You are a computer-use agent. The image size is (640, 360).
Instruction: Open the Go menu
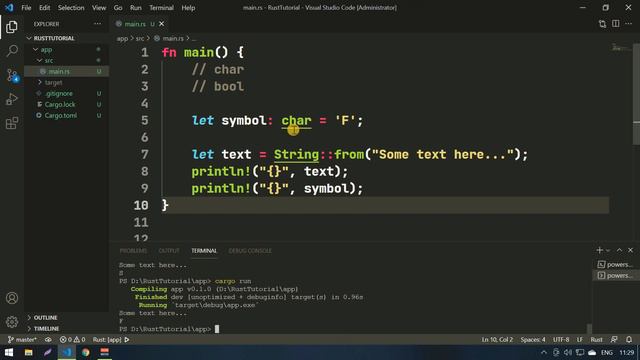tap(118, 8)
